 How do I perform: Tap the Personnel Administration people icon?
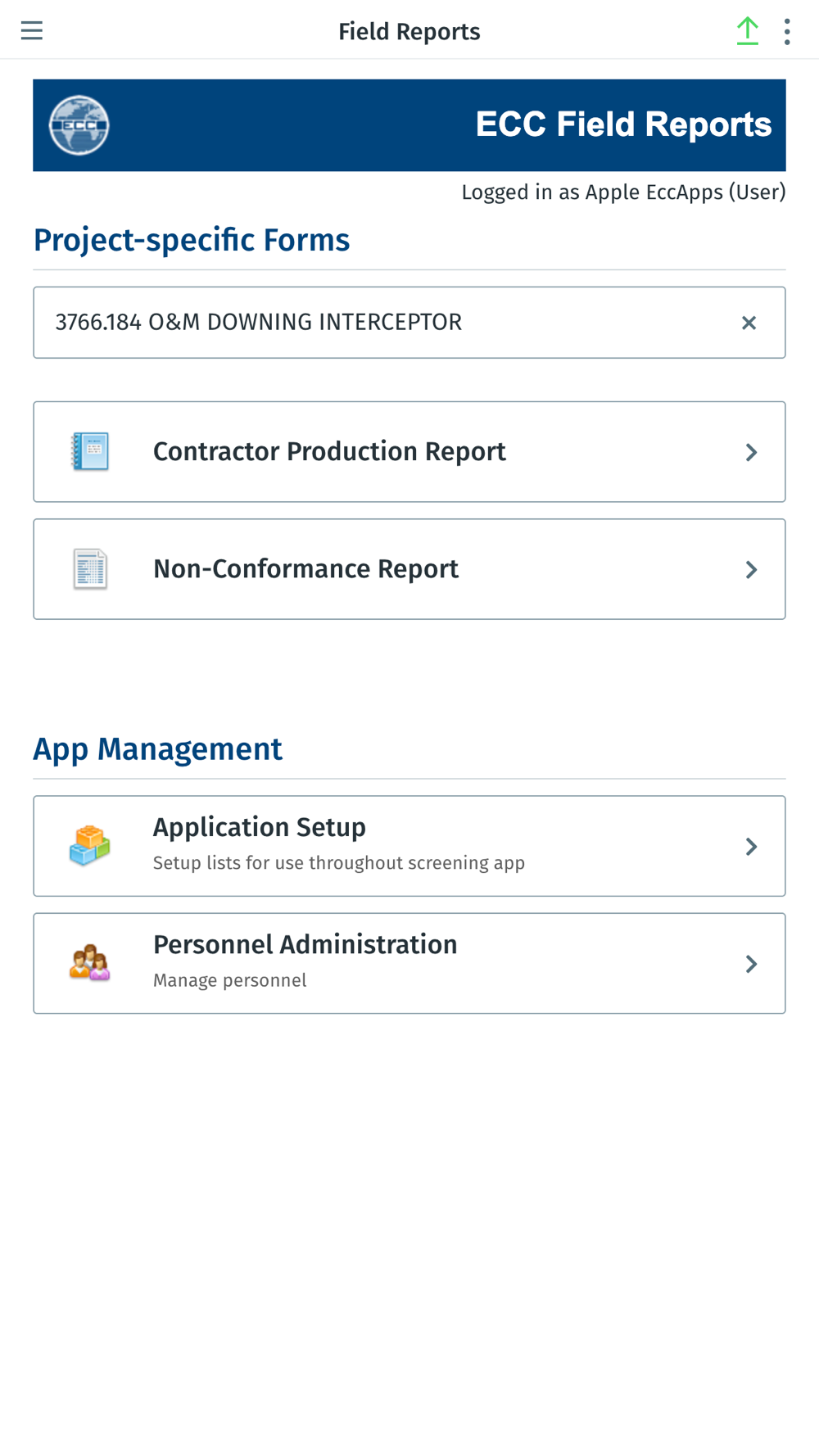tap(90, 963)
